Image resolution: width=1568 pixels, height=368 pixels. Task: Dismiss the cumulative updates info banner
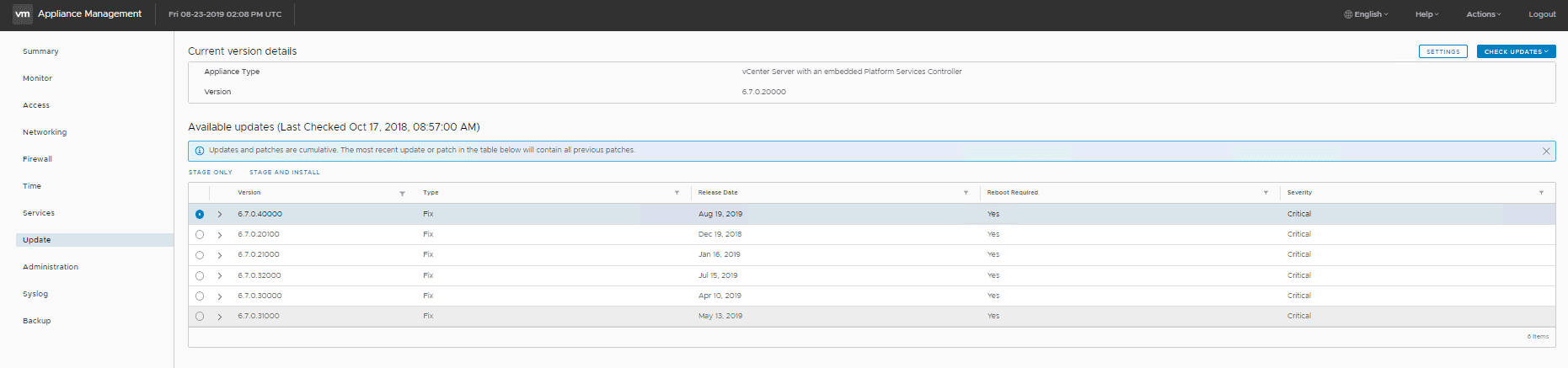pyautogui.click(x=1546, y=152)
